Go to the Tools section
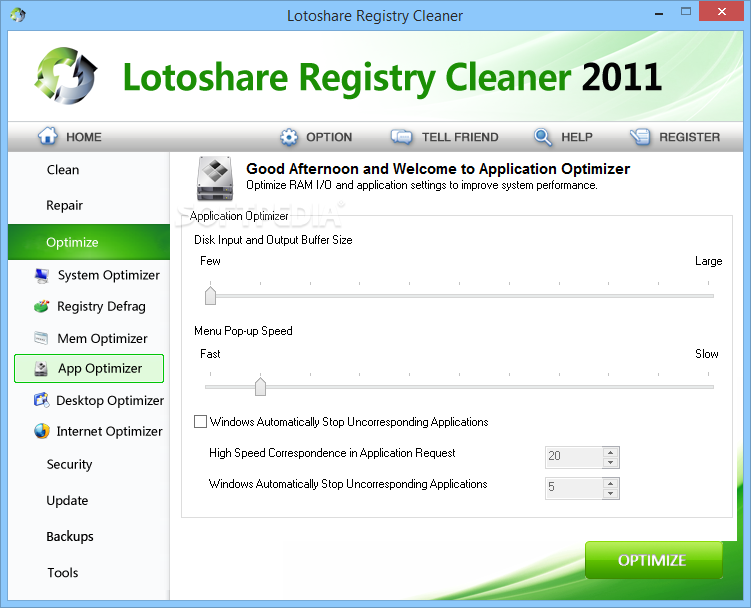The width and height of the screenshot is (751, 608). coord(63,573)
